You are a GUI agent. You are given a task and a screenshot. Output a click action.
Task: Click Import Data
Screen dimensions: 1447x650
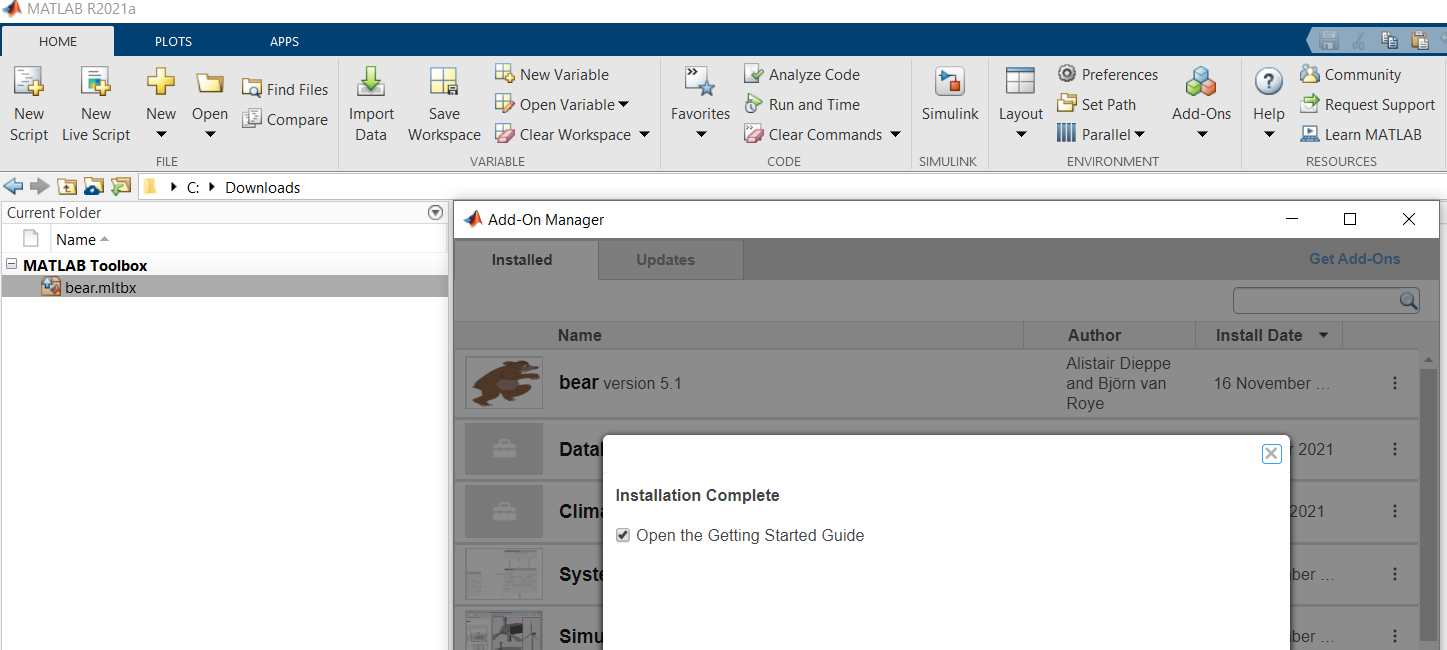pos(371,105)
